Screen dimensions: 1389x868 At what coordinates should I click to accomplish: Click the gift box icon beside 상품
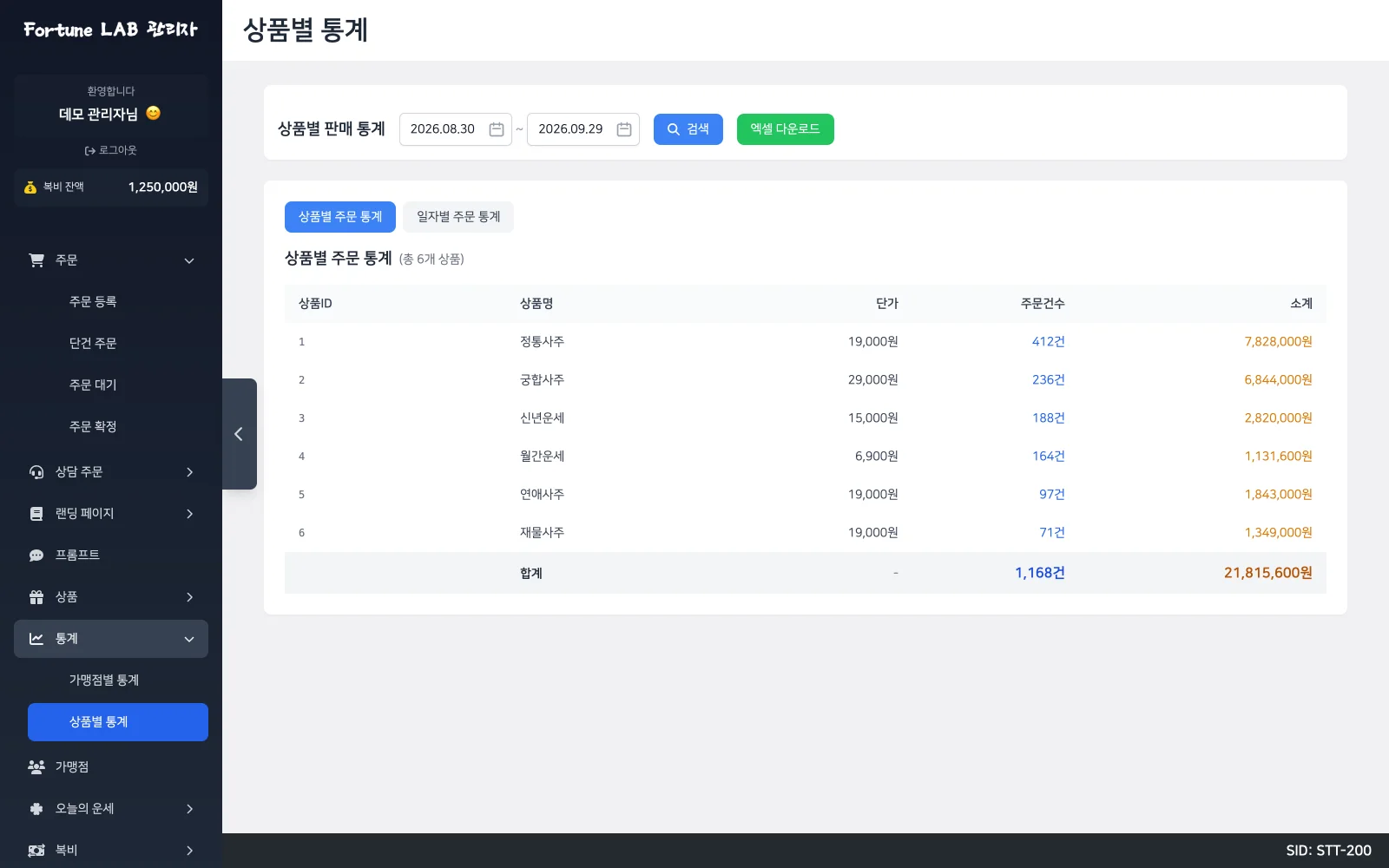pyautogui.click(x=36, y=597)
